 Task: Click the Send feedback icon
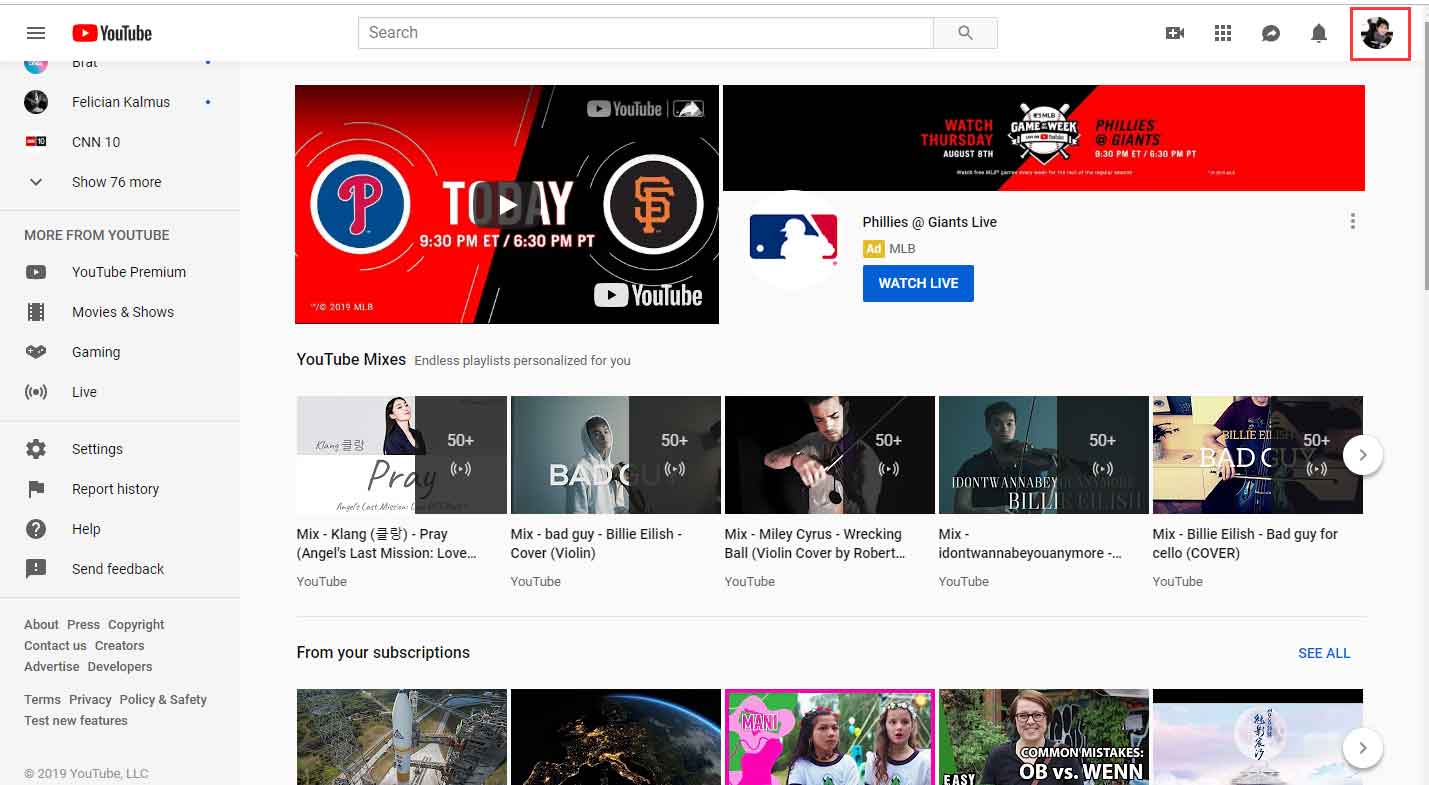tap(36, 569)
